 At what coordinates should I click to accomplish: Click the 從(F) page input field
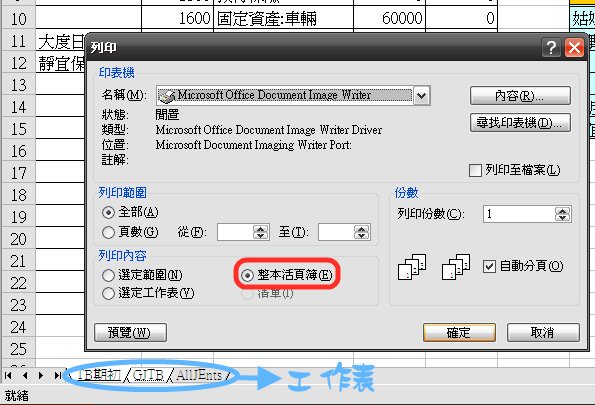click(x=235, y=232)
